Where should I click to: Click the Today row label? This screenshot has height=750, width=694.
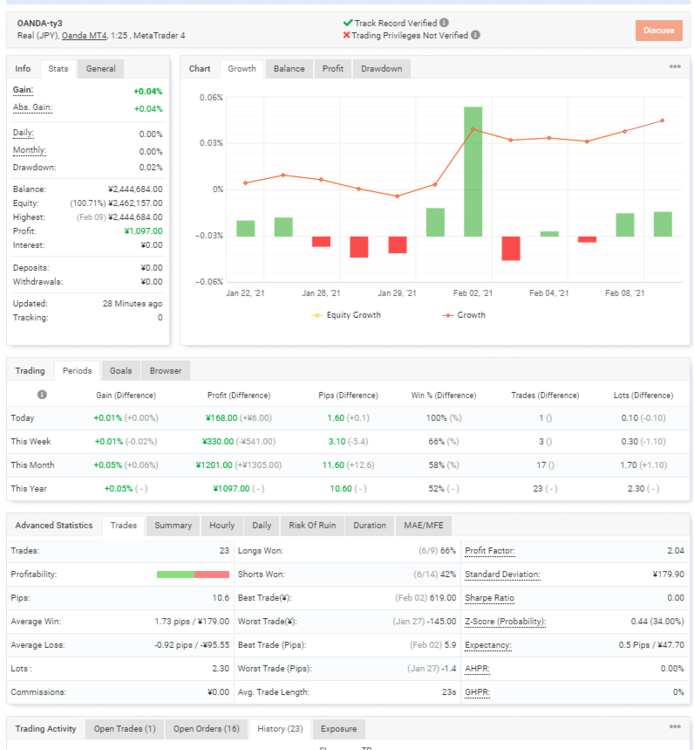pos(22,418)
